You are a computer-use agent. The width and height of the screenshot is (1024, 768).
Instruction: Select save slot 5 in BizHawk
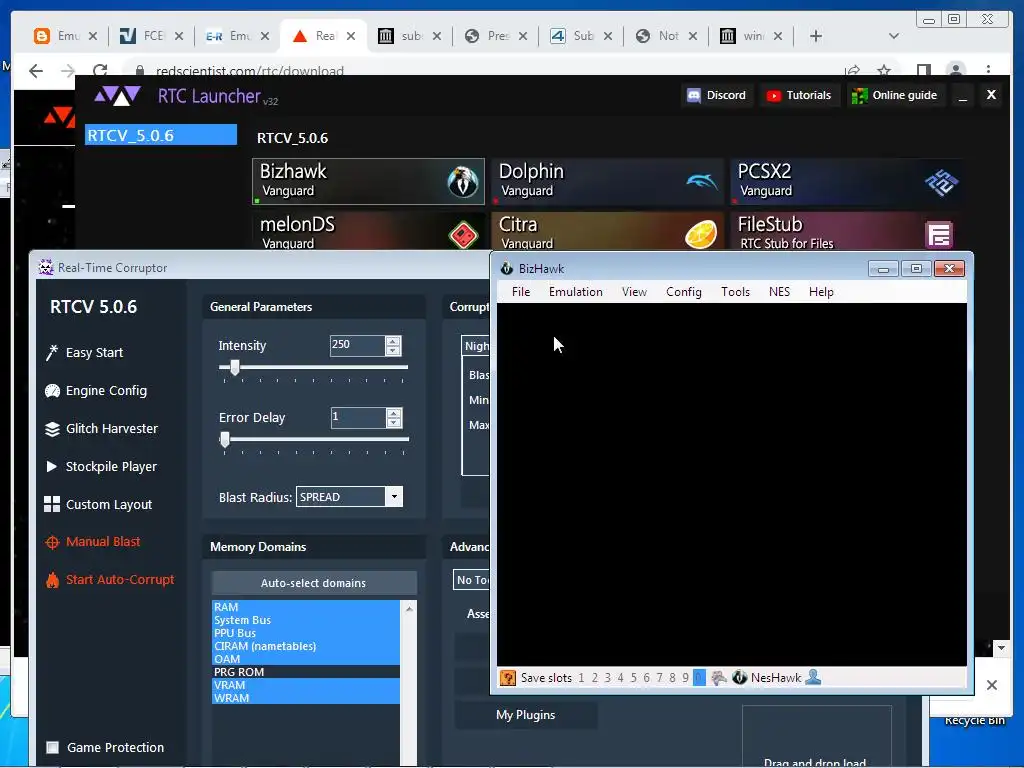pos(633,678)
